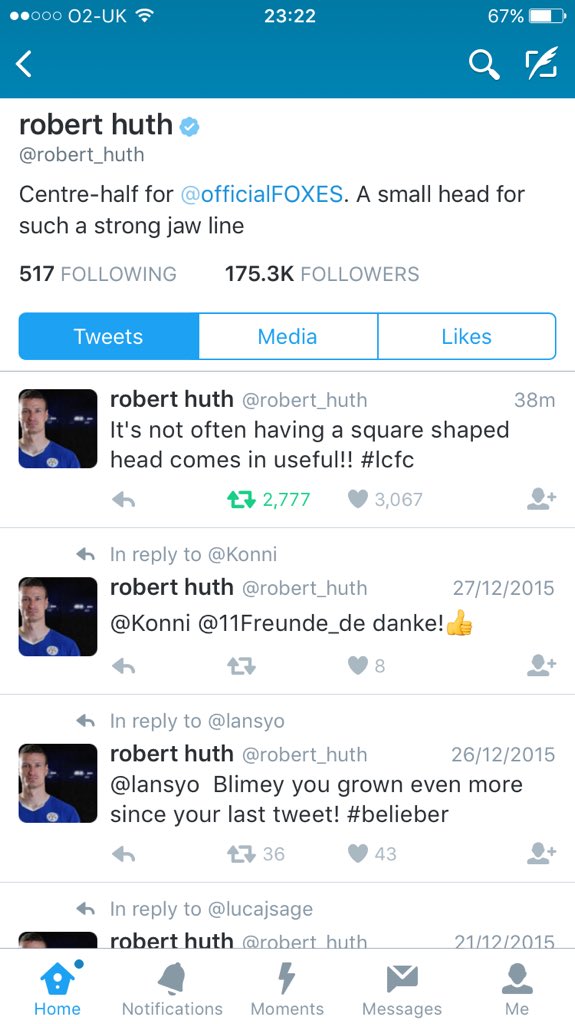This screenshot has width=575, height=1024.
Task: Open the @officialFOXES link in bio
Action: coord(261,194)
